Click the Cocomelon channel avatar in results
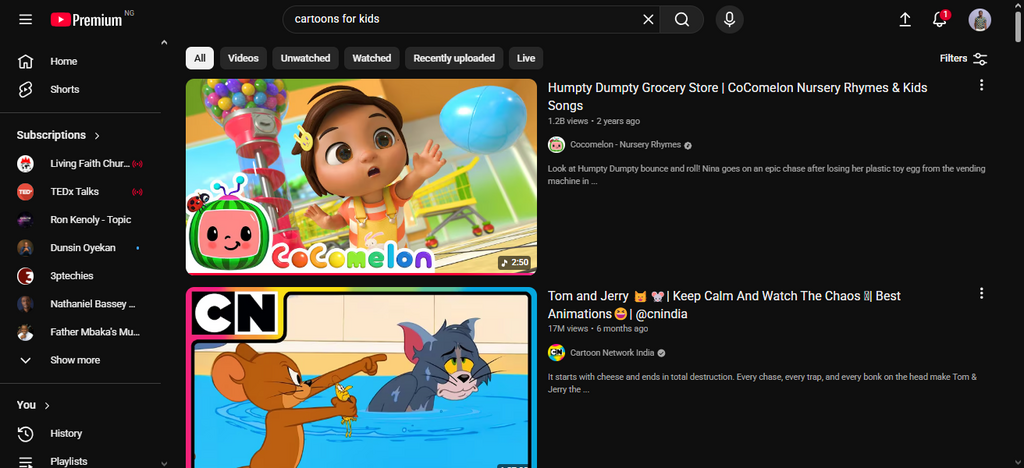The height and width of the screenshot is (468, 1024). pyautogui.click(x=556, y=145)
